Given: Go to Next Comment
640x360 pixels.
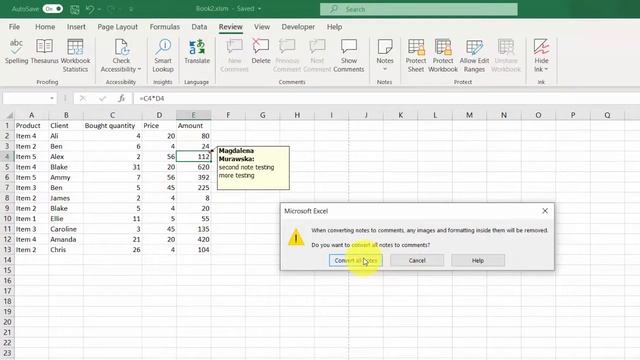Looking at the screenshot, I should tap(317, 56).
